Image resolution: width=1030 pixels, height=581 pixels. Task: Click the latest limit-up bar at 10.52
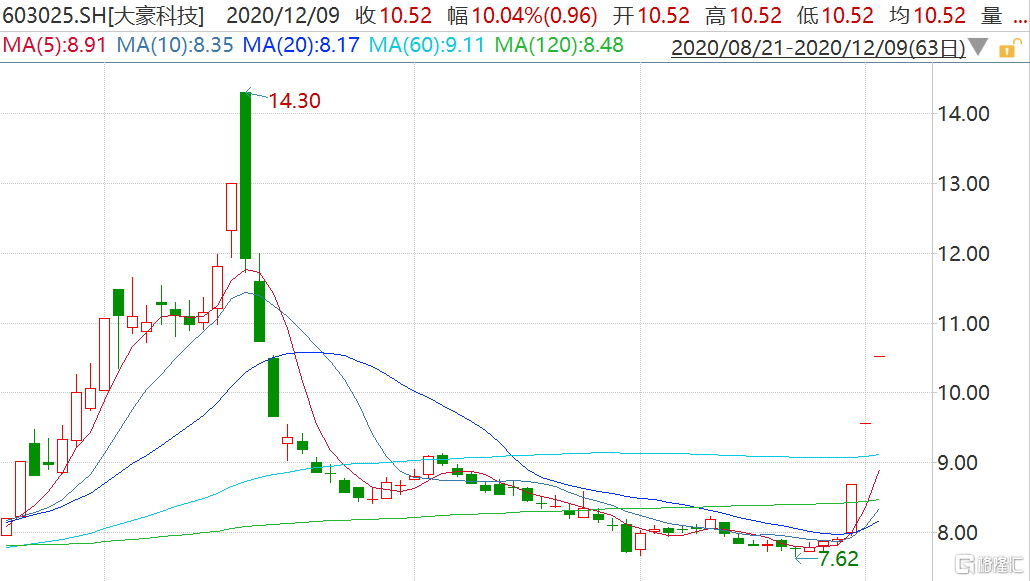(880, 356)
